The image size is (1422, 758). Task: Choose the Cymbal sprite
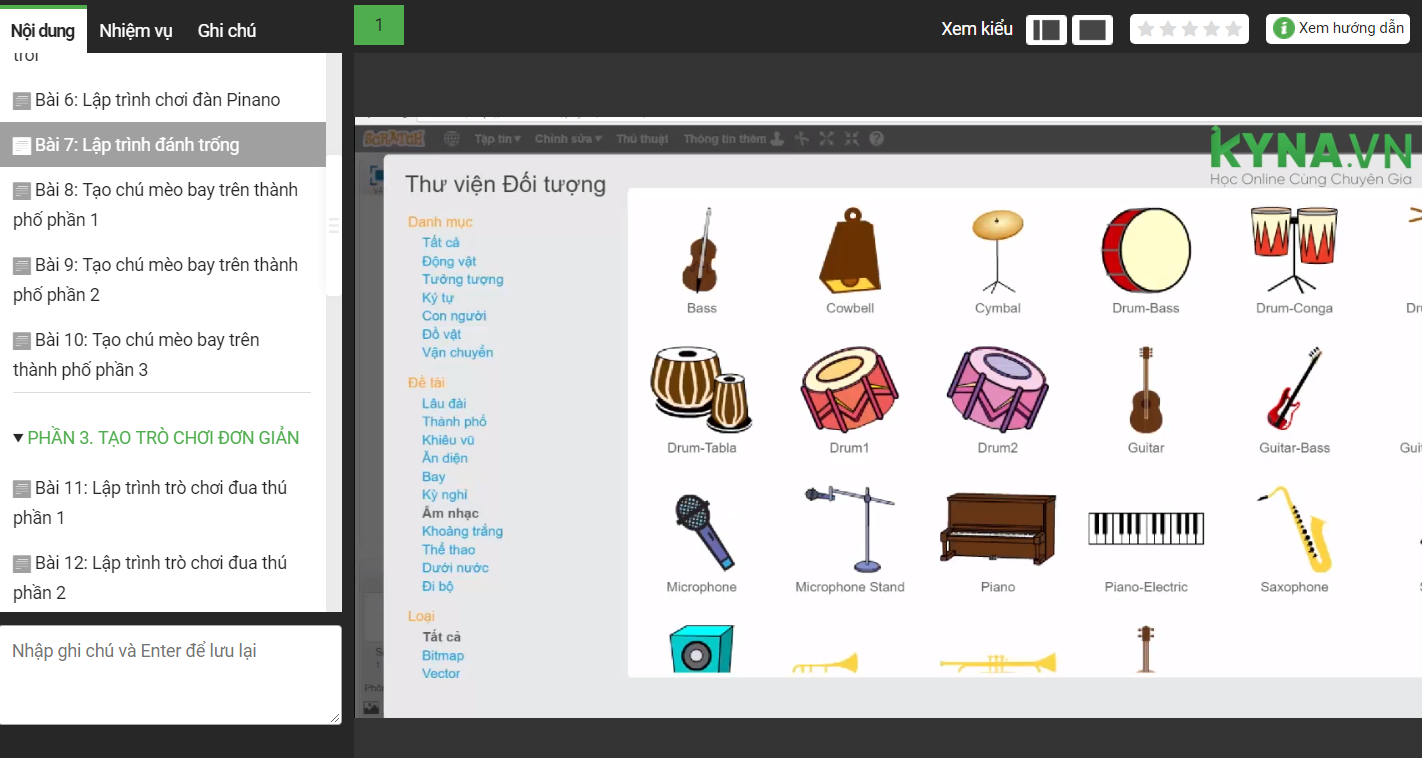tap(998, 252)
